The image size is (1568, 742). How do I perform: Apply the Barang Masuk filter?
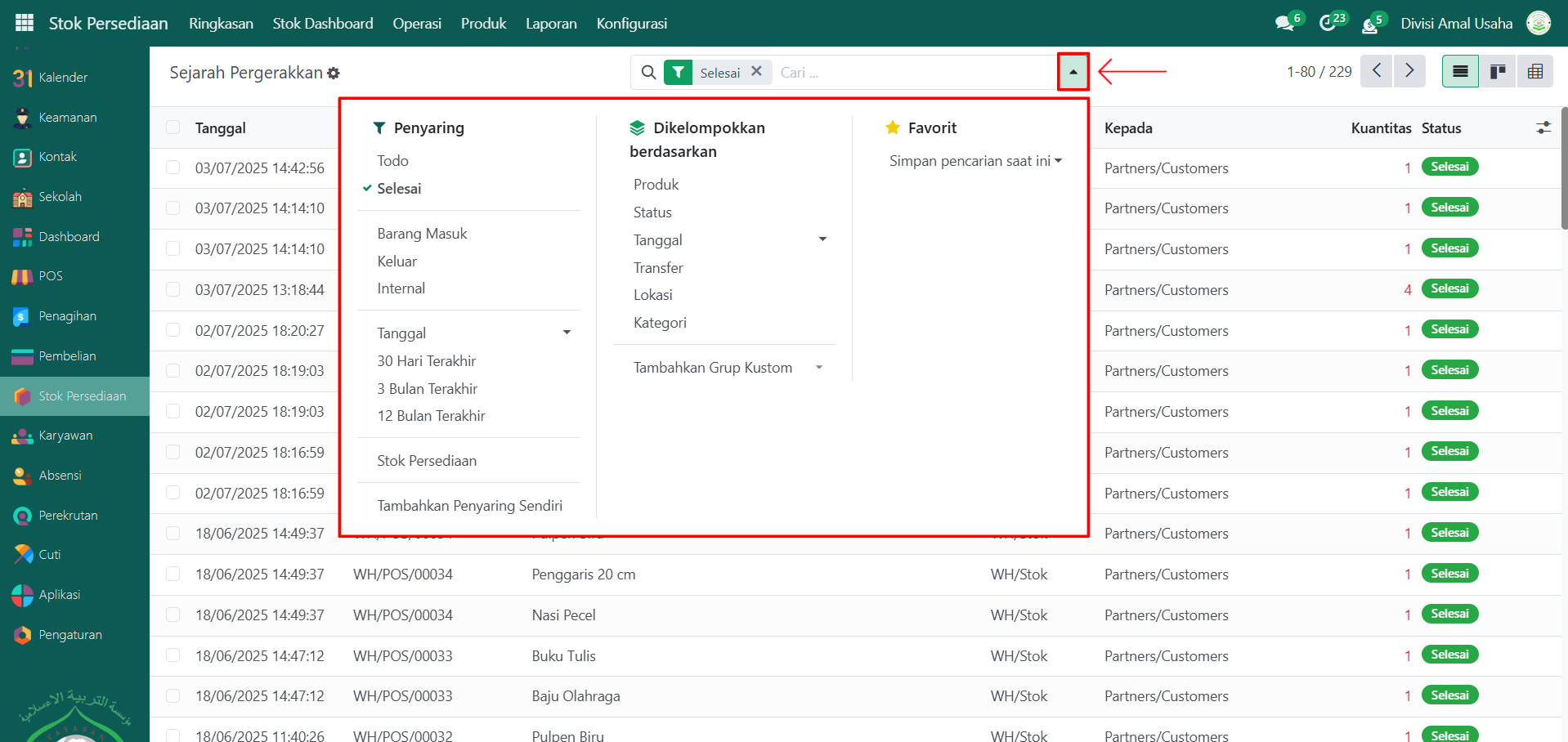pyautogui.click(x=422, y=234)
